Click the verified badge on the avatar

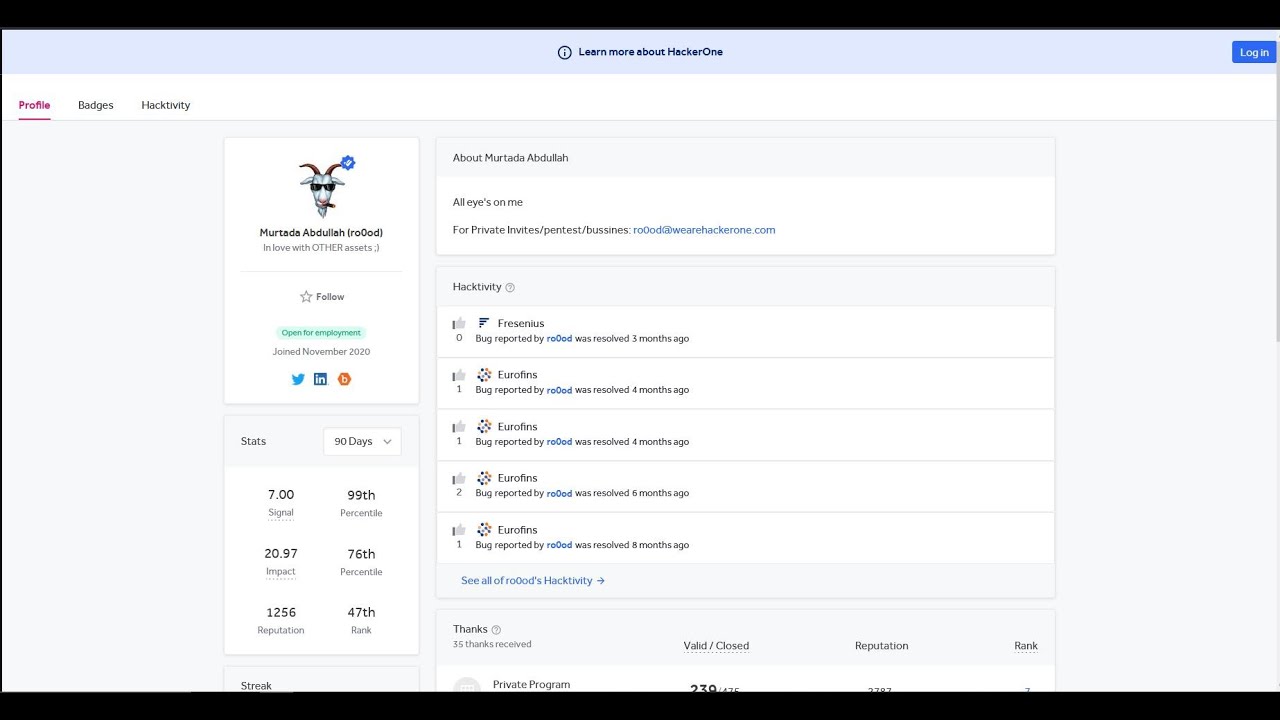tap(348, 163)
